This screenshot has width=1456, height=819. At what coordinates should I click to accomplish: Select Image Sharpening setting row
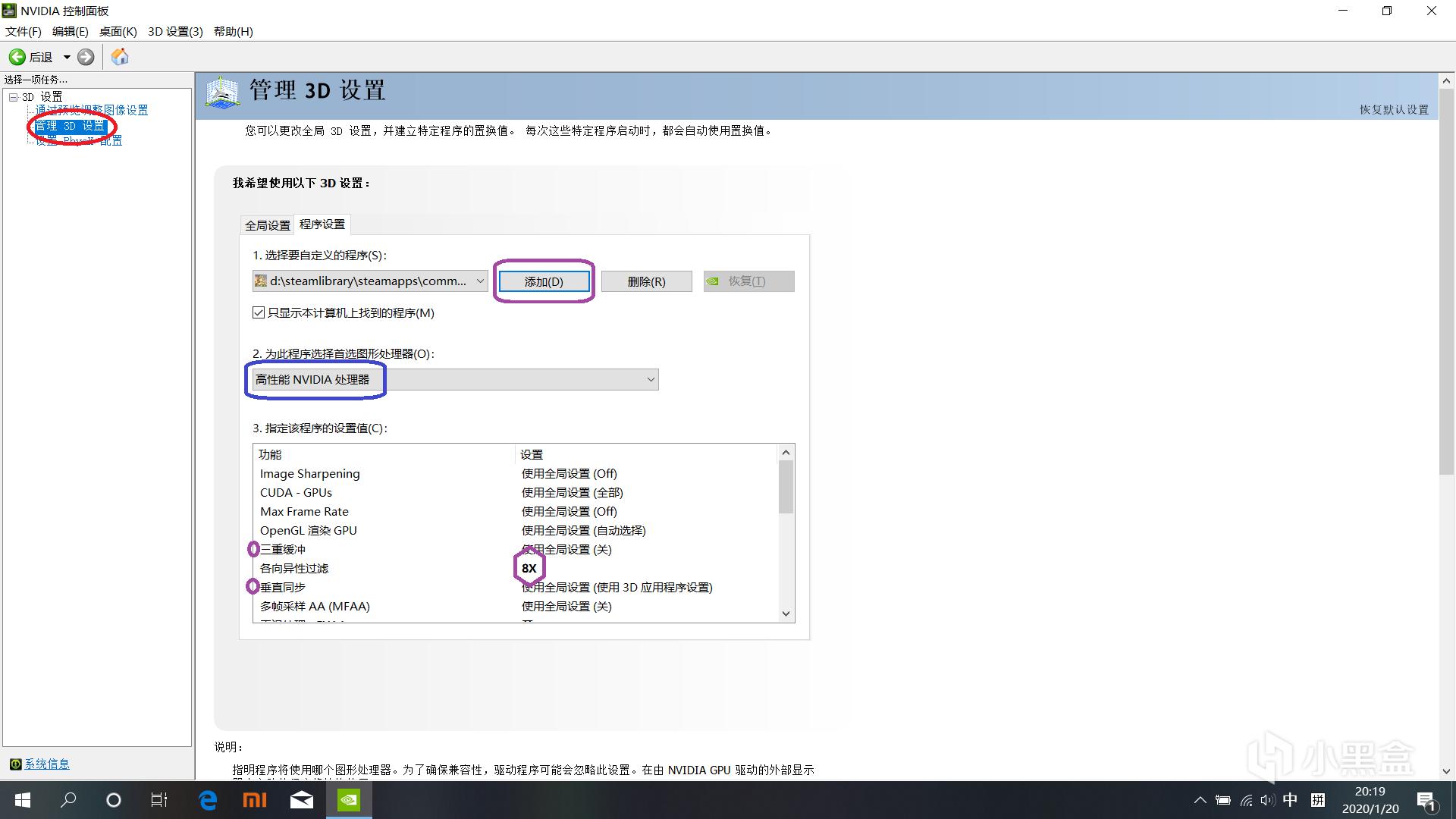[516, 473]
